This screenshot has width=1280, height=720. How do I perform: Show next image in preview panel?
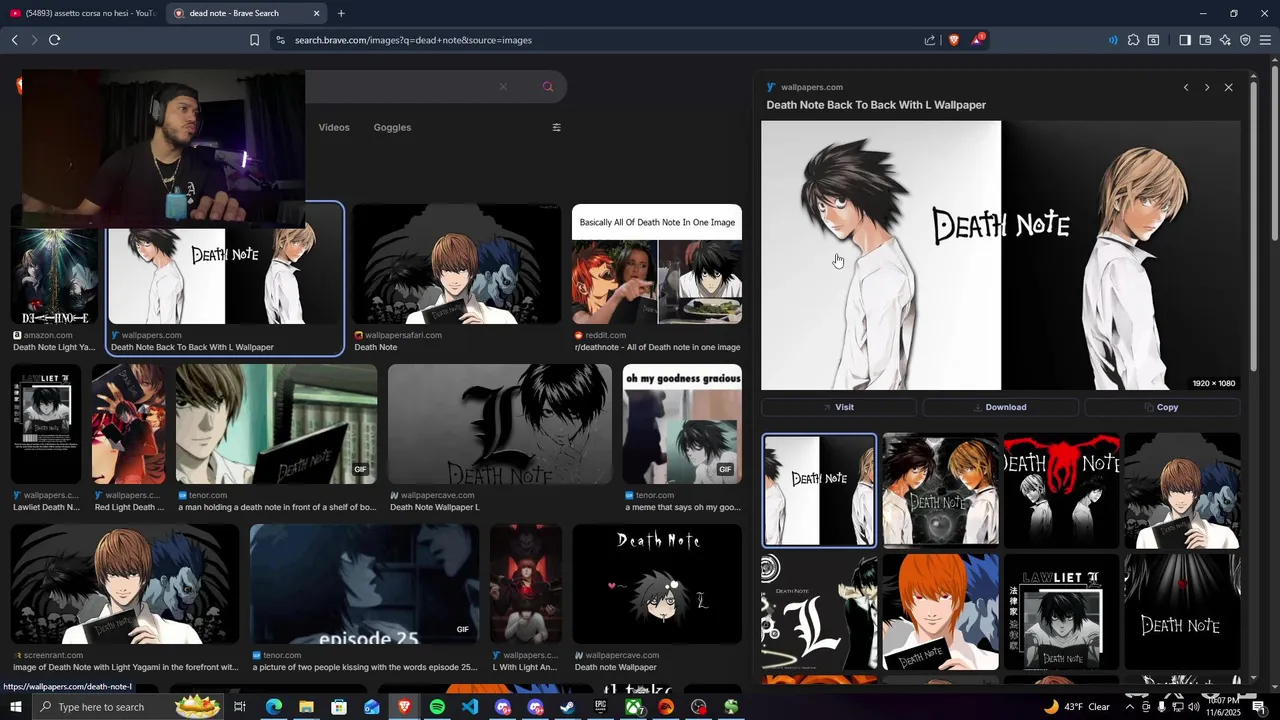click(1207, 87)
